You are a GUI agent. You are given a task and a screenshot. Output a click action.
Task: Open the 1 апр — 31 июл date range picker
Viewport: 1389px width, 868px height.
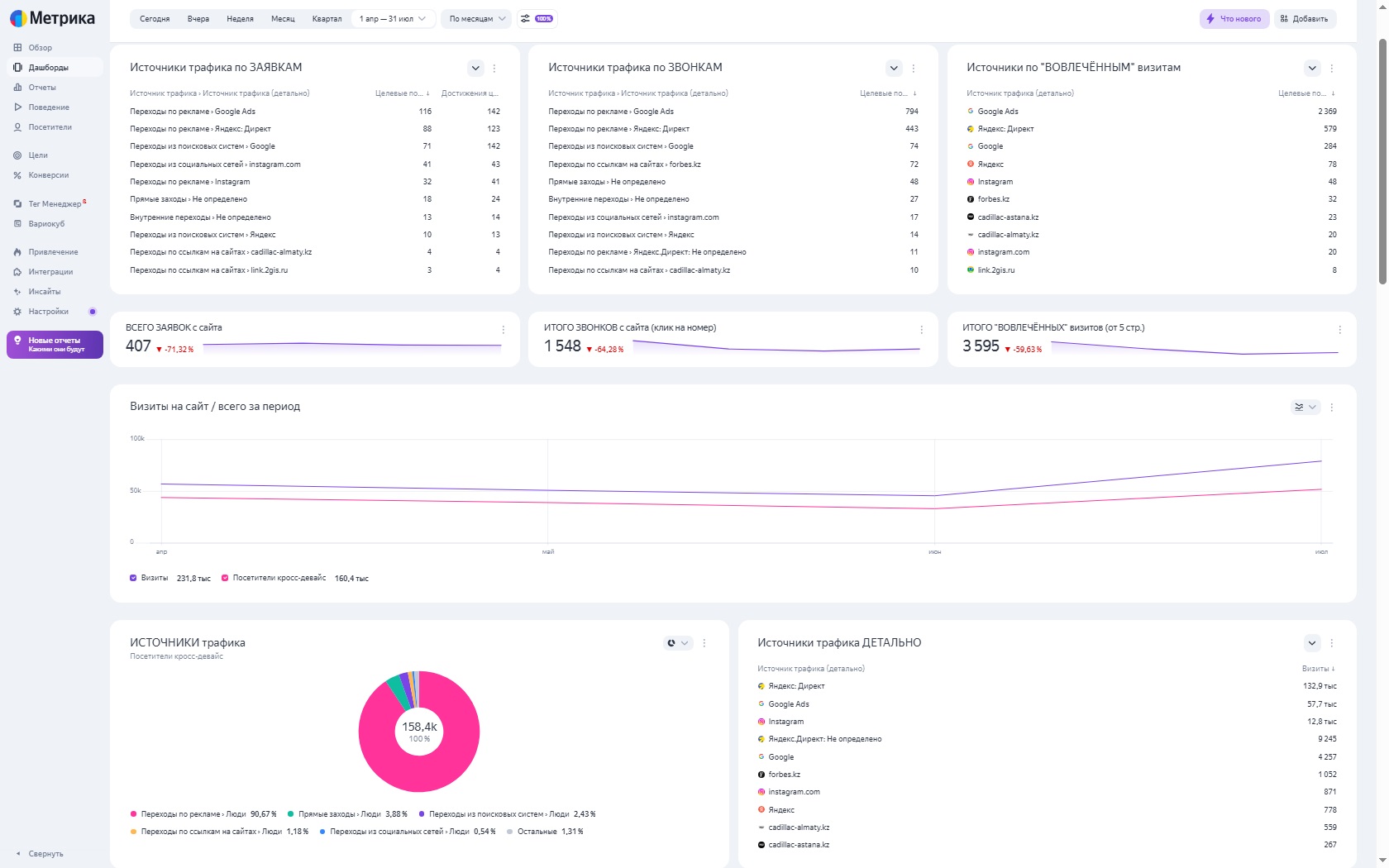coord(393,18)
